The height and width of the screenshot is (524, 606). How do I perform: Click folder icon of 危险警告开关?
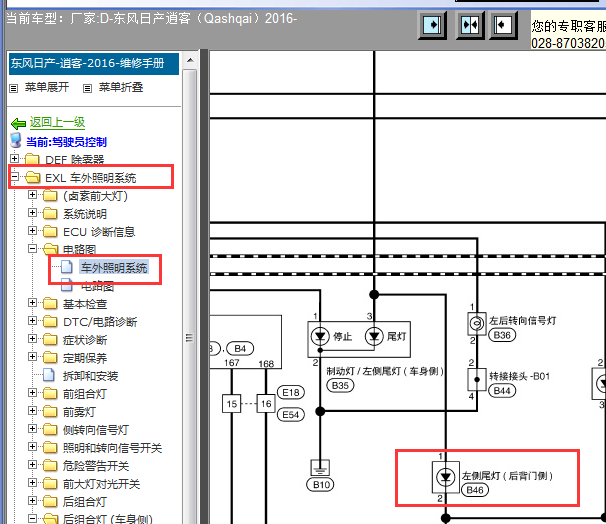coord(50,465)
